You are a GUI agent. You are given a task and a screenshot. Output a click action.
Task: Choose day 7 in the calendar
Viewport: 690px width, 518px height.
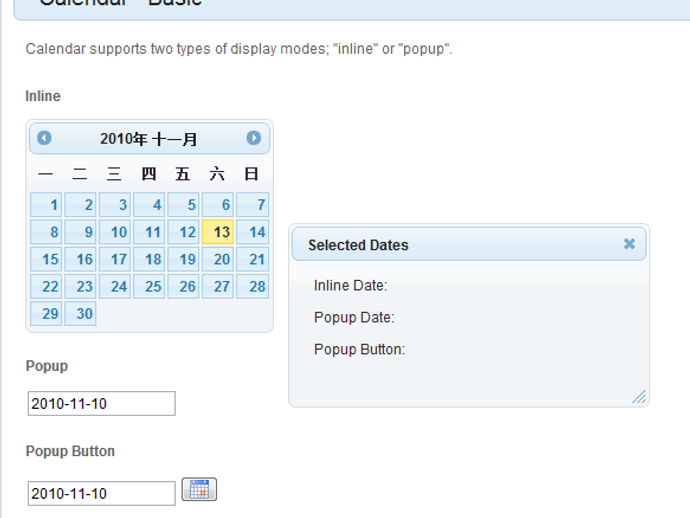pyautogui.click(x=253, y=205)
